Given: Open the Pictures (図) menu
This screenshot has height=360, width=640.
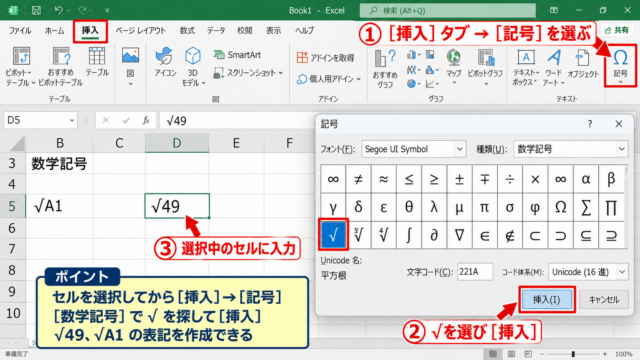Looking at the screenshot, I should [x=130, y=66].
